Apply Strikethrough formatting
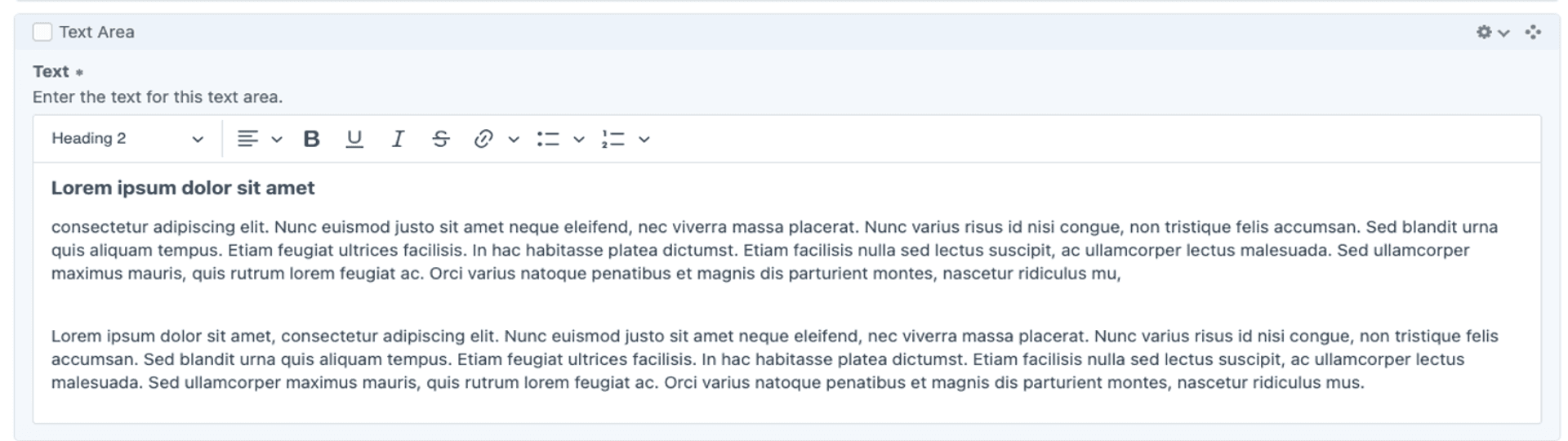 [441, 139]
